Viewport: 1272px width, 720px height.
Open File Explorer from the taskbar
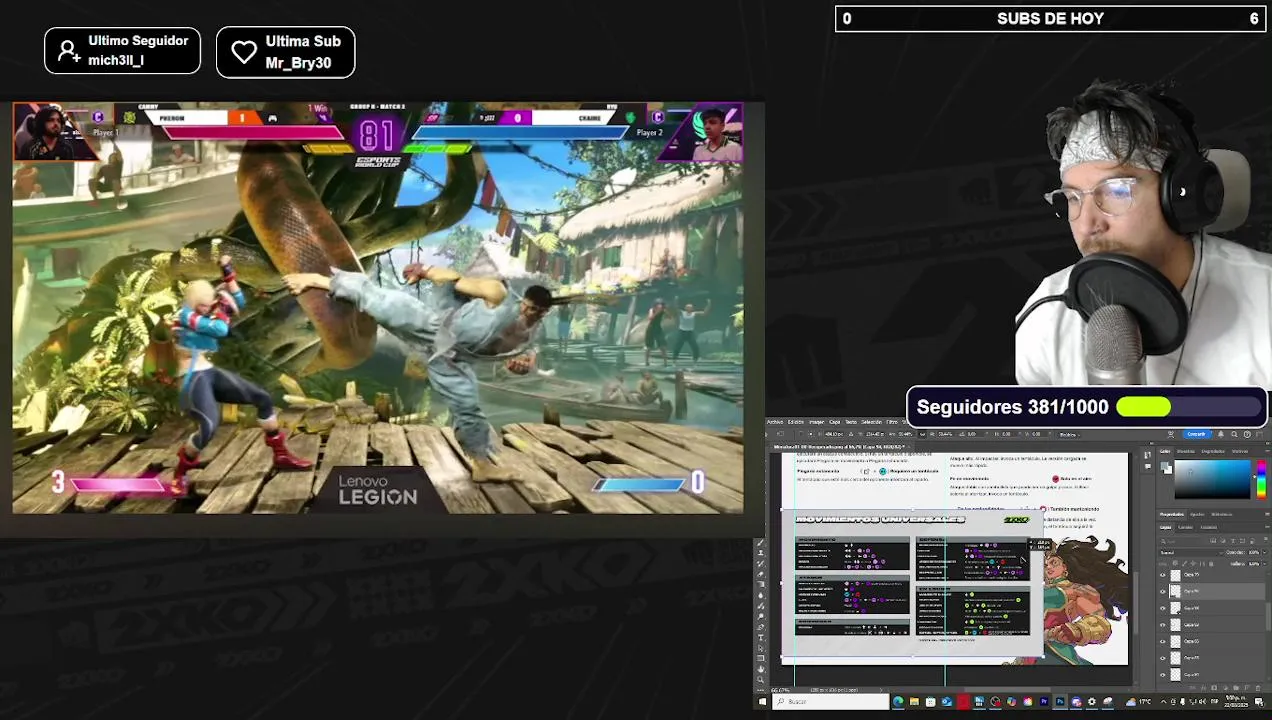coord(914,701)
